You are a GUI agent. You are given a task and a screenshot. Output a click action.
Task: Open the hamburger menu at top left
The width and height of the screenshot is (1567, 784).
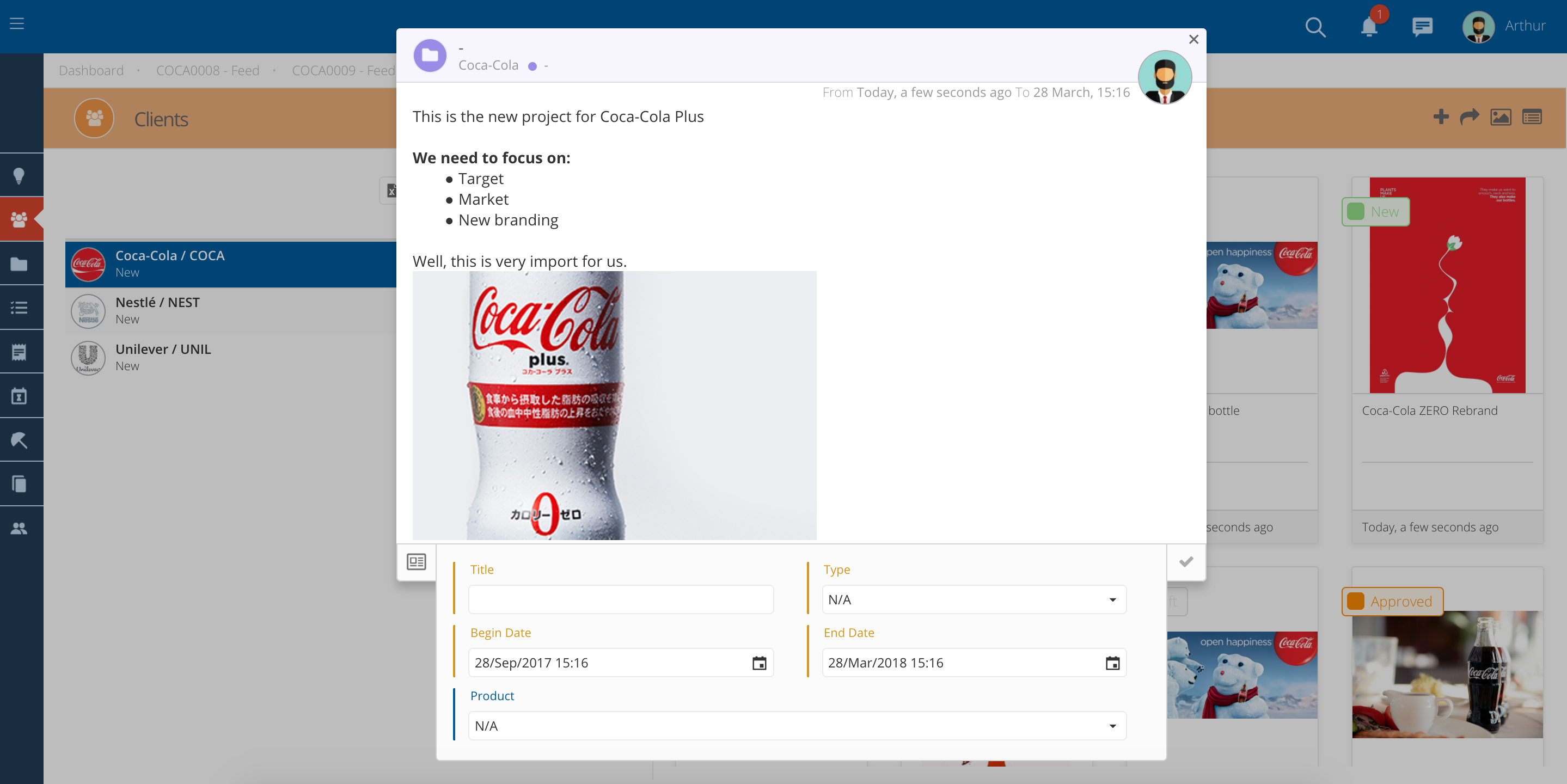[16, 24]
